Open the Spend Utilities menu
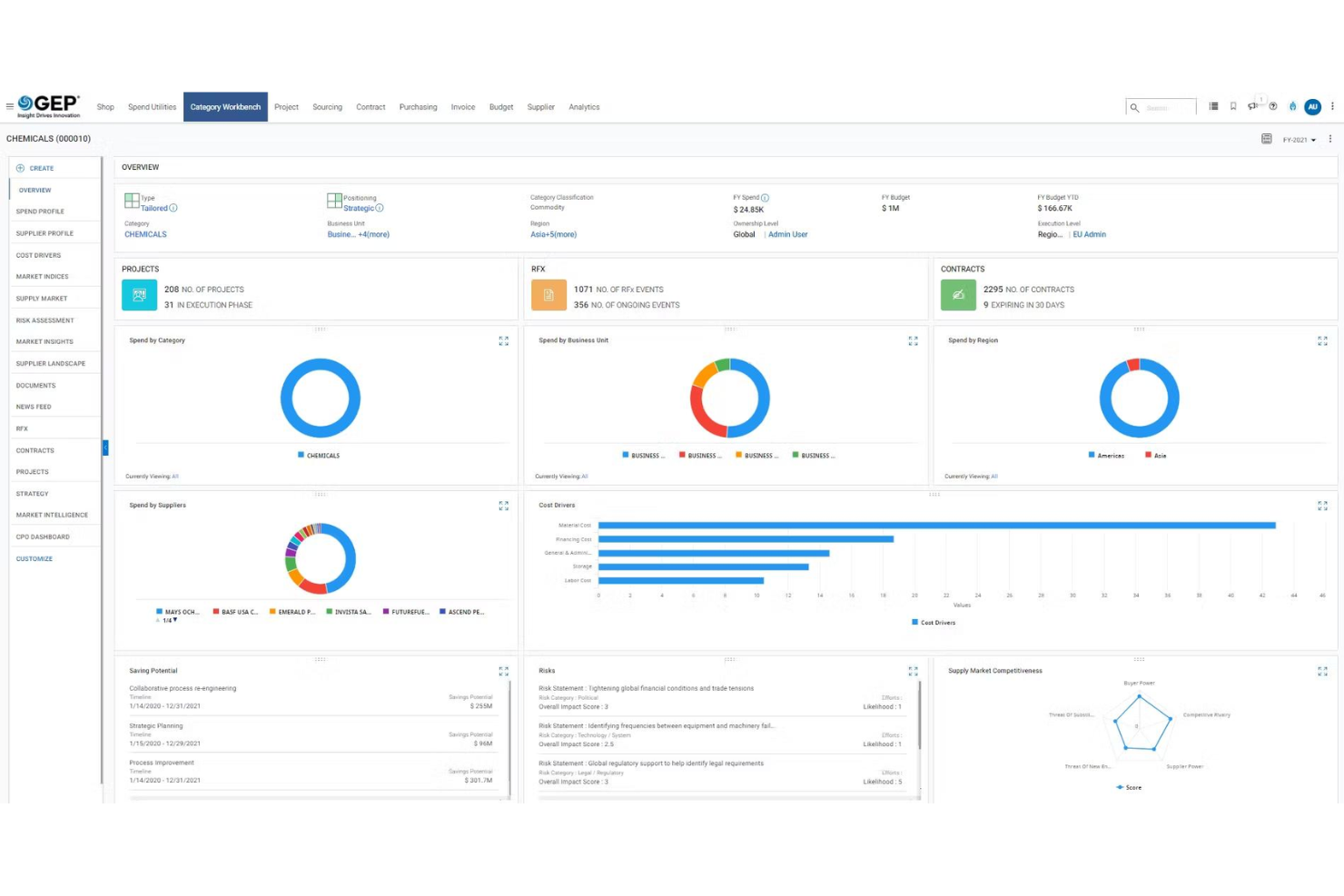1344x896 pixels. tap(152, 107)
